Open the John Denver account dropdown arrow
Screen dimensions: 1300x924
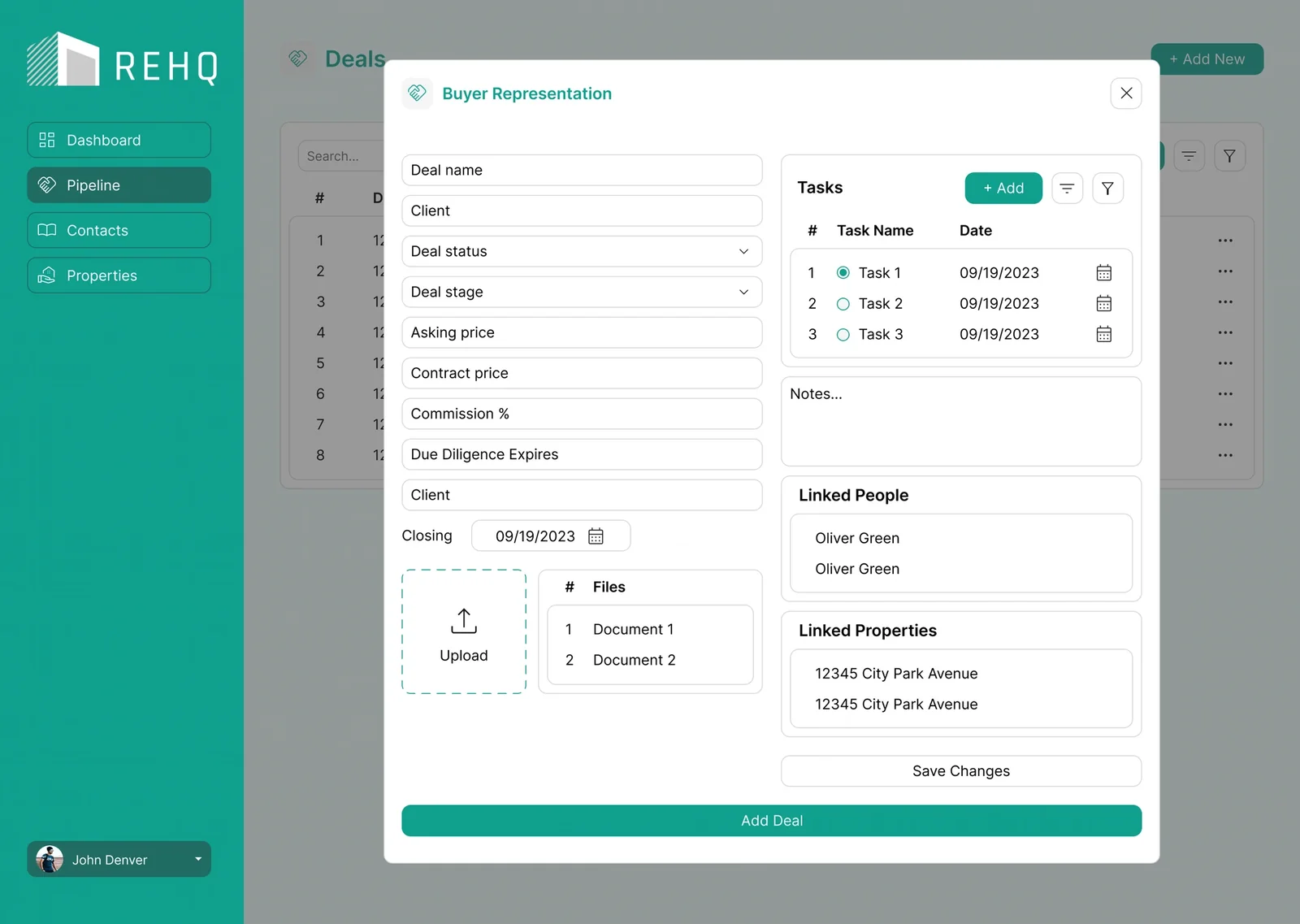[197, 858]
